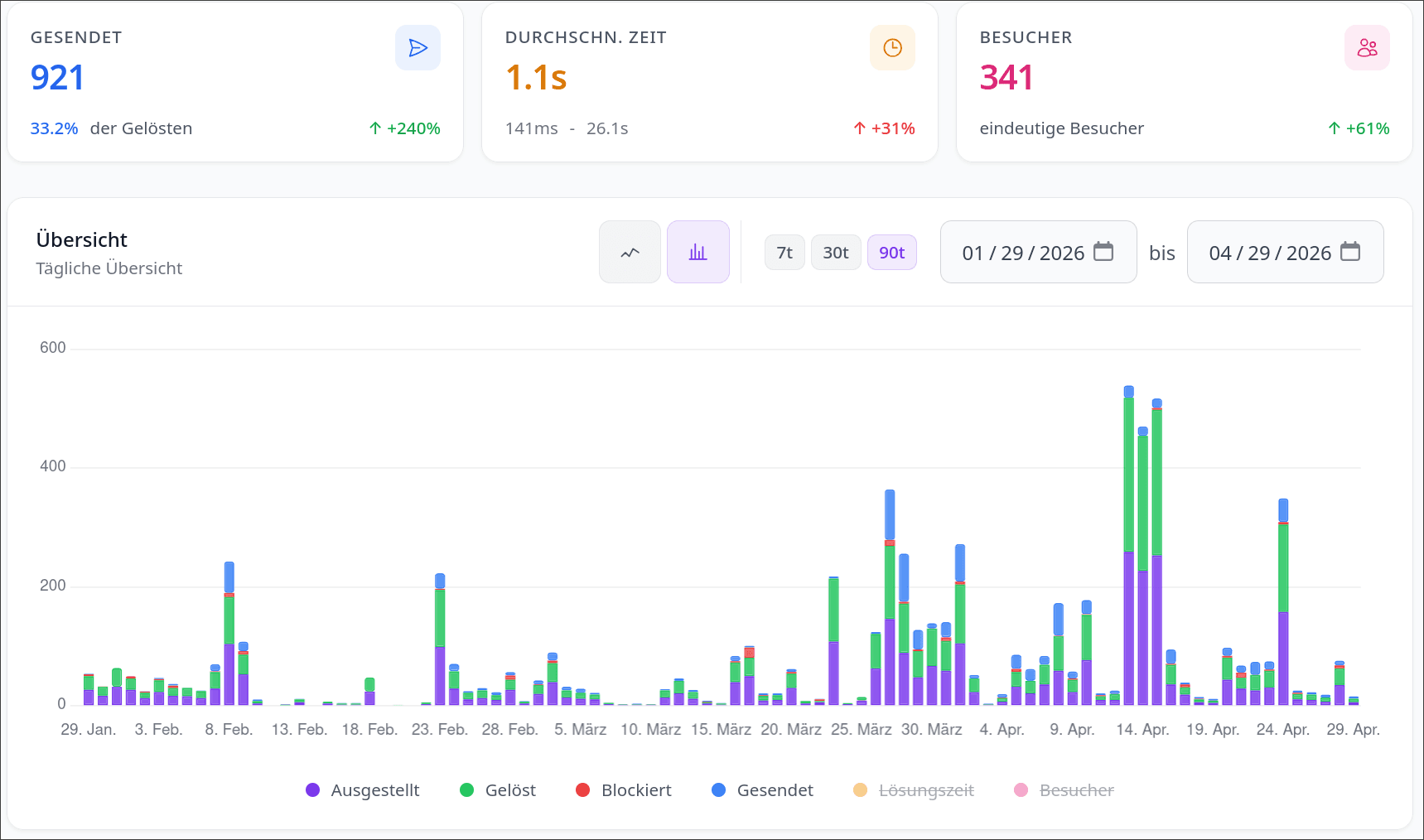Select the 90t time range

[x=892, y=253]
